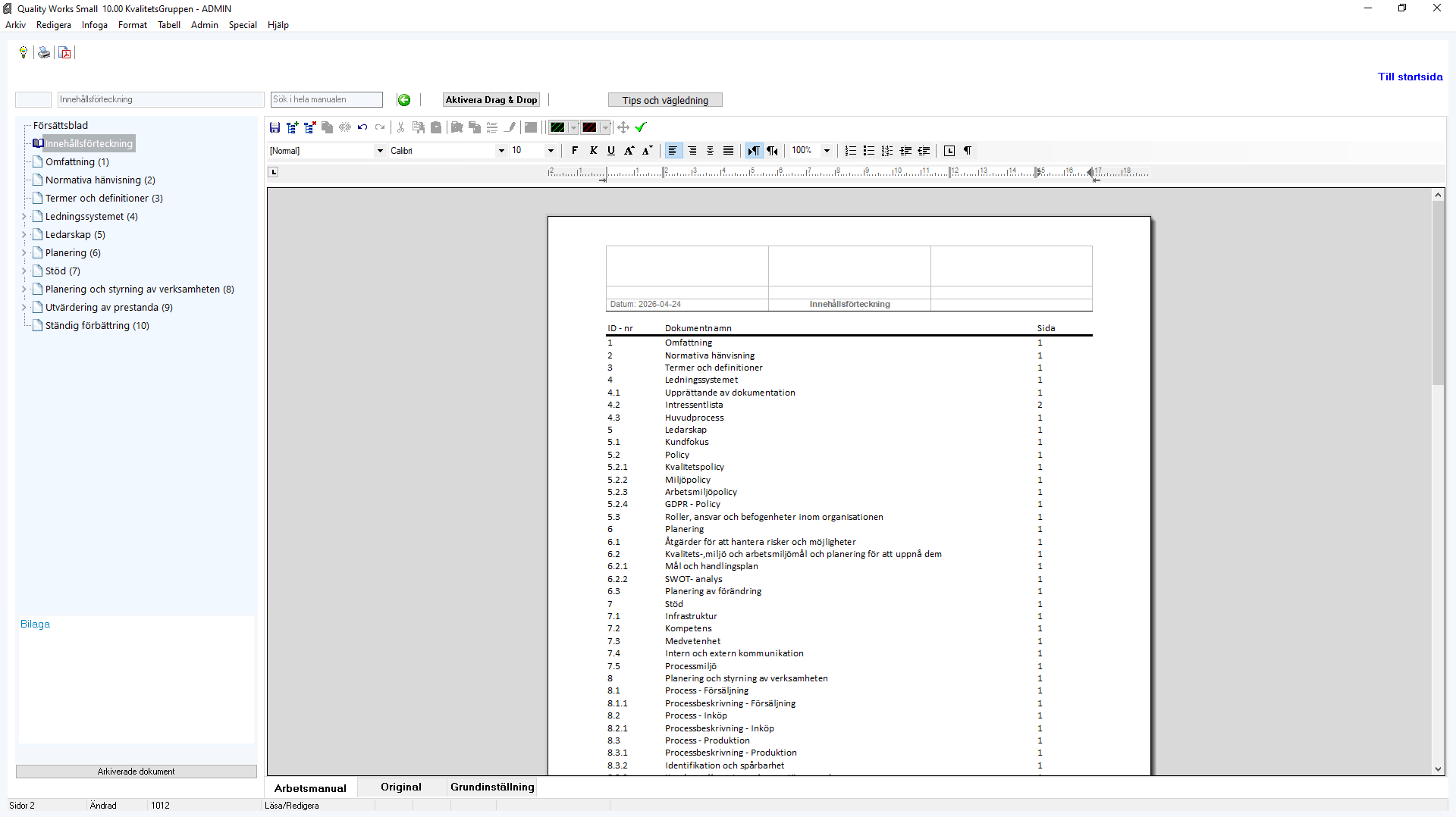Open the Calibri font dropdown
Image resolution: width=1456 pixels, height=817 pixels.
[501, 151]
